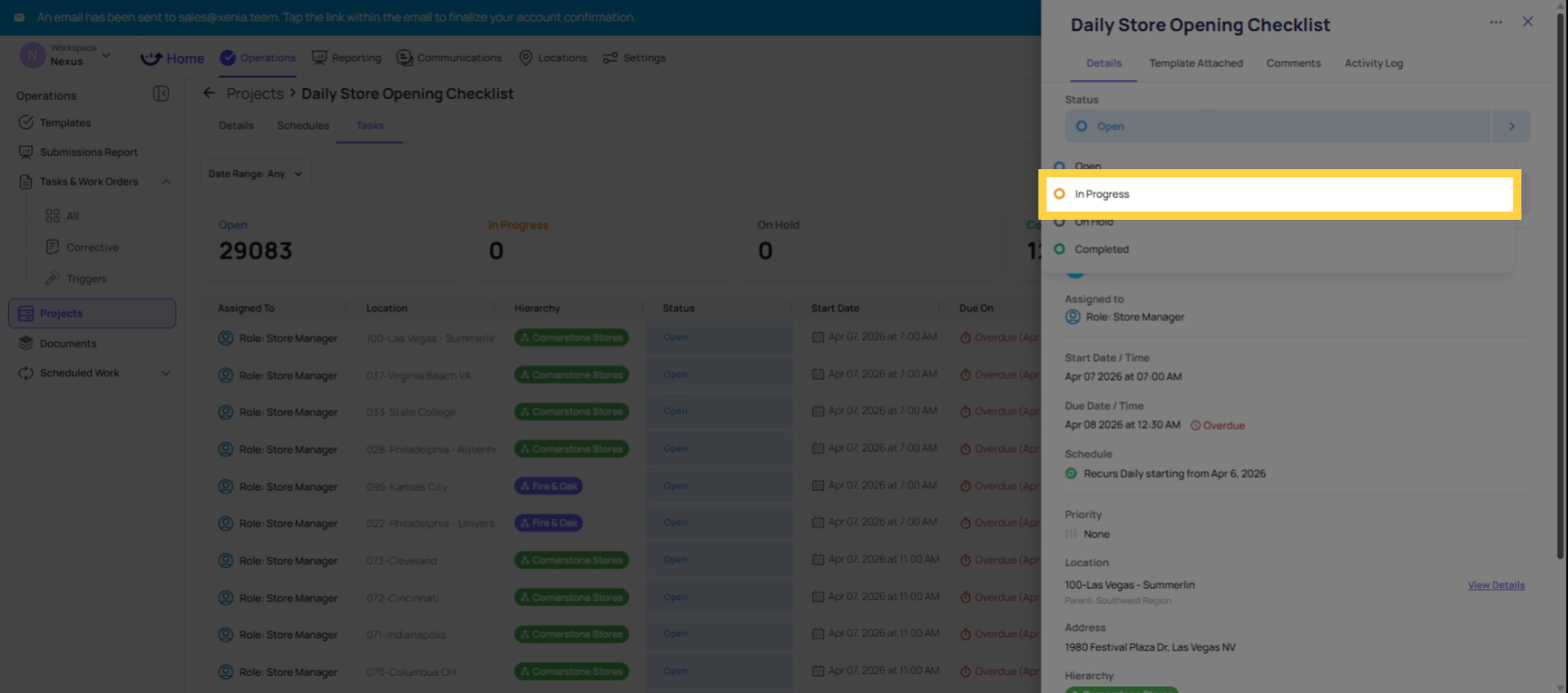
Task: Click the View Details link for location
Action: (1496, 585)
